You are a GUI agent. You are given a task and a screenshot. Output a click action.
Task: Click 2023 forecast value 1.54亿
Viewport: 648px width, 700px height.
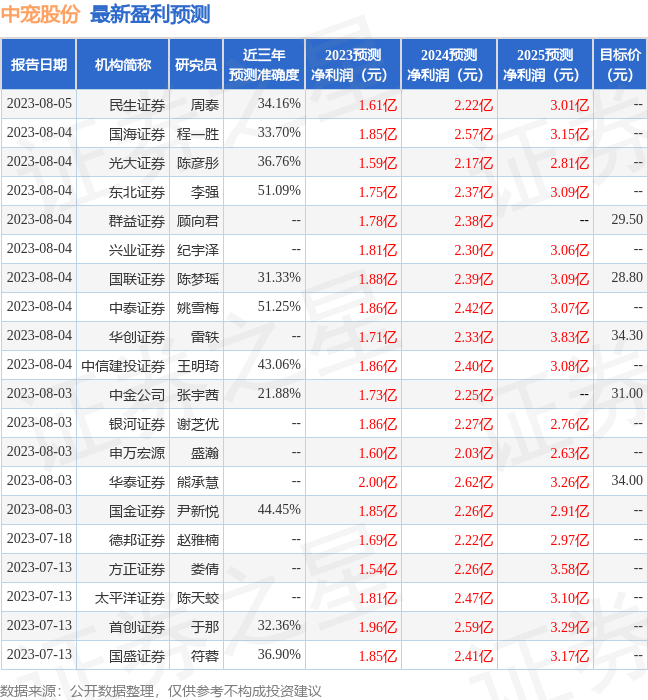378,570
